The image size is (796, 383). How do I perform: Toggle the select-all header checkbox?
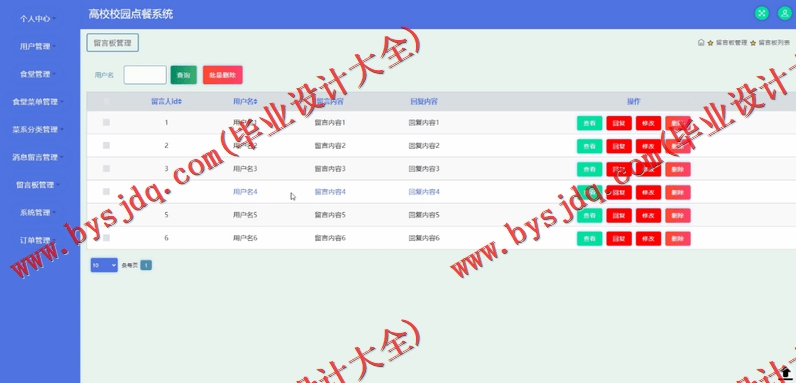(x=106, y=101)
